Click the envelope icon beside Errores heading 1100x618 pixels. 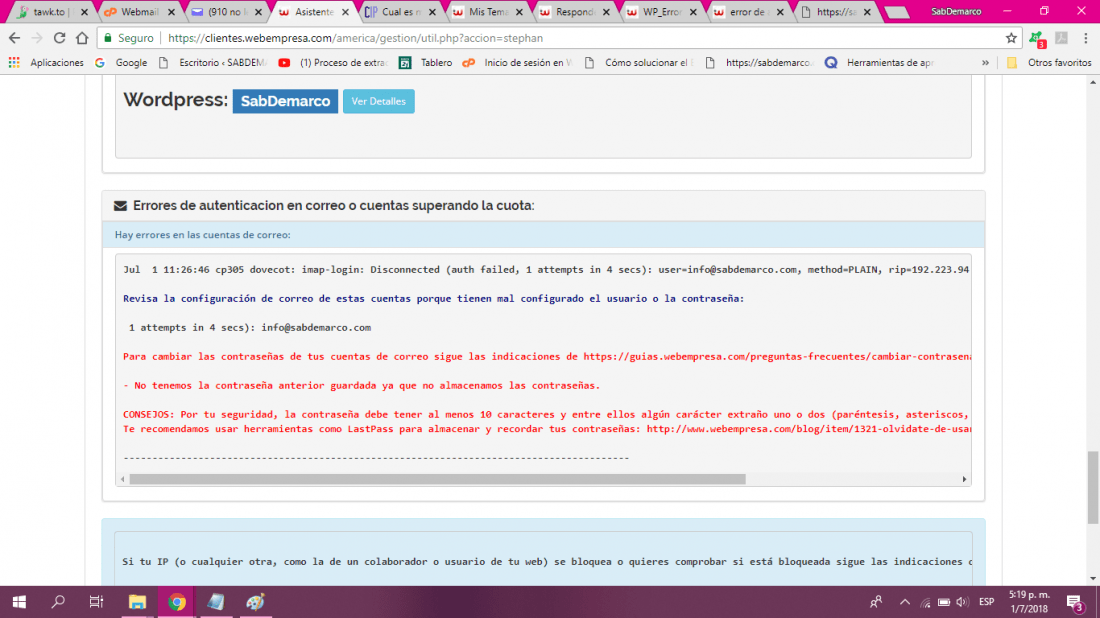click(x=121, y=206)
